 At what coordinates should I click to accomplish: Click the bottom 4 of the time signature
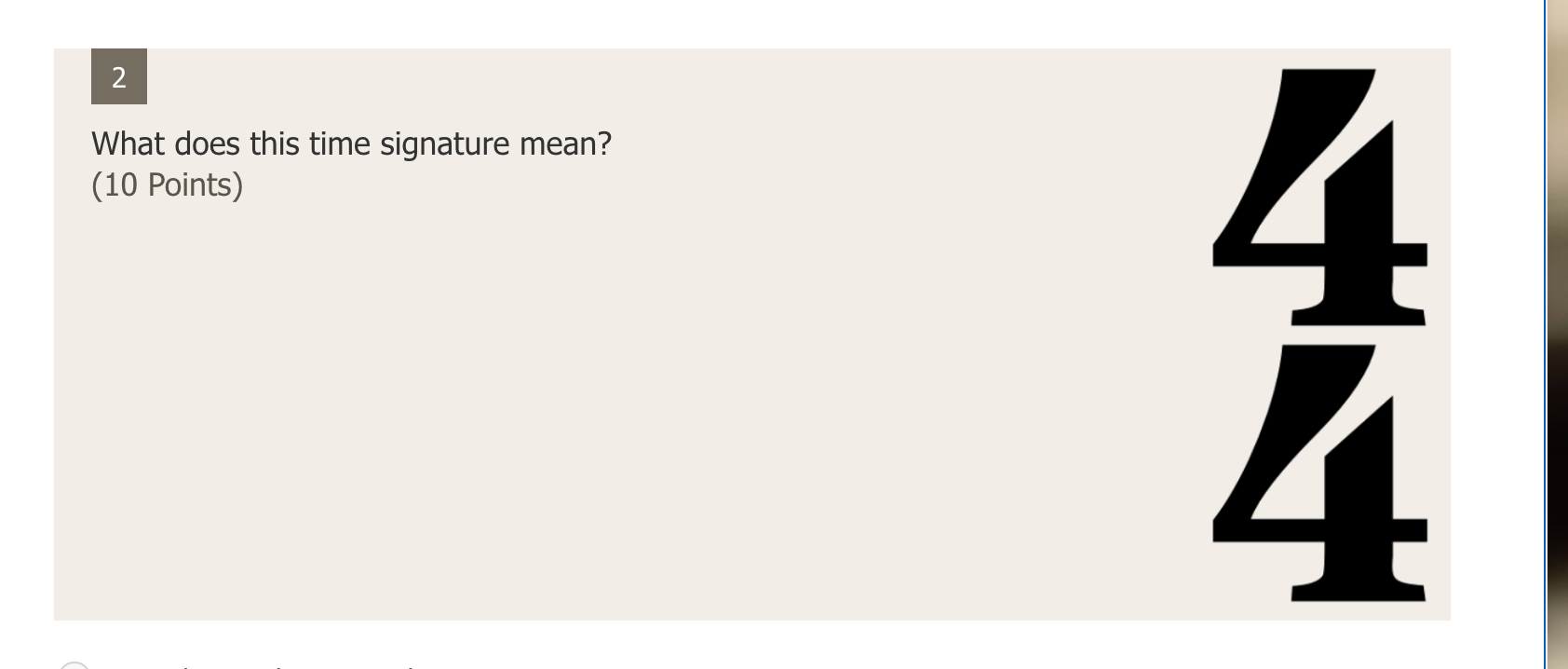coord(1320,473)
